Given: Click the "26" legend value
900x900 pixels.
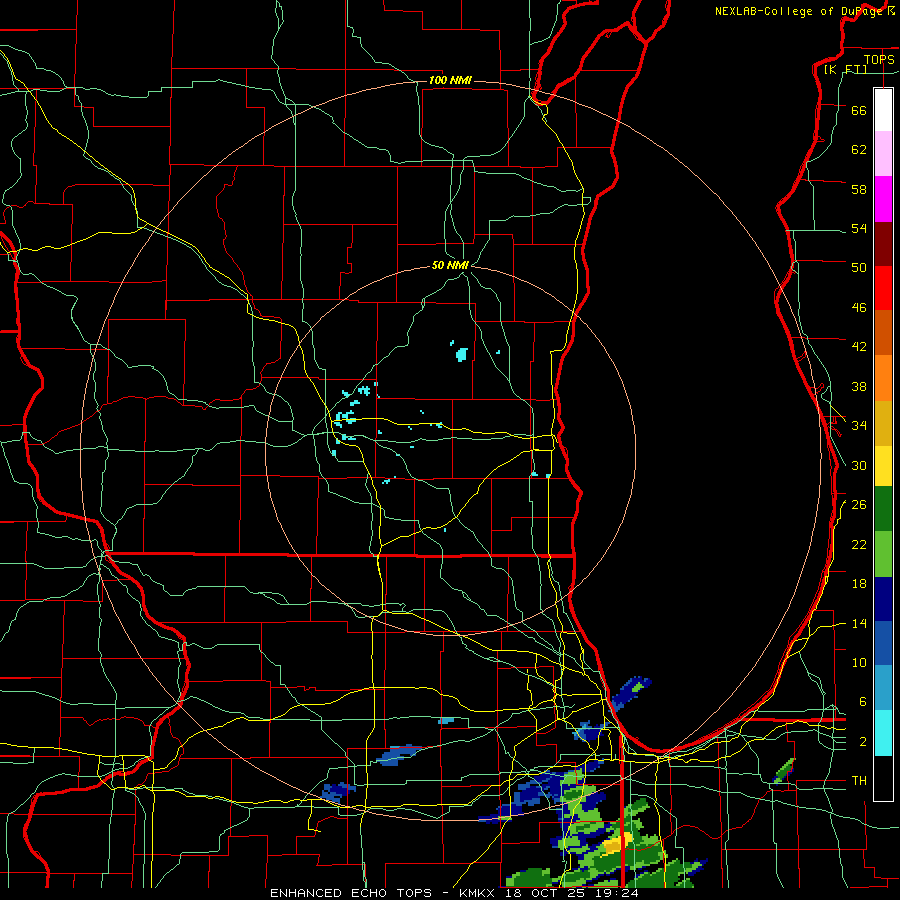Looking at the screenshot, I should point(859,505).
